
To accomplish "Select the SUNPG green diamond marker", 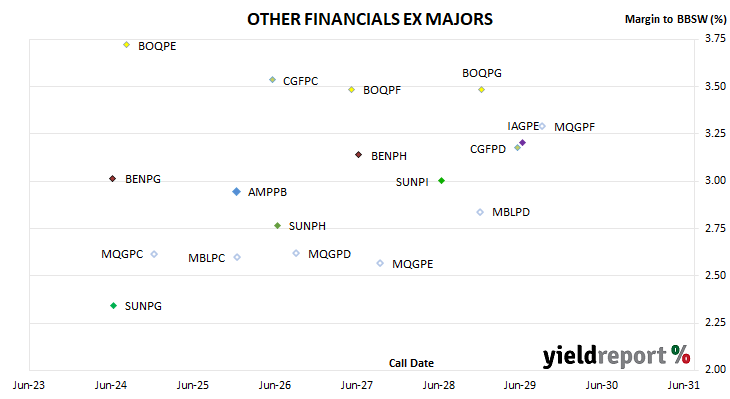I will click(114, 306).
